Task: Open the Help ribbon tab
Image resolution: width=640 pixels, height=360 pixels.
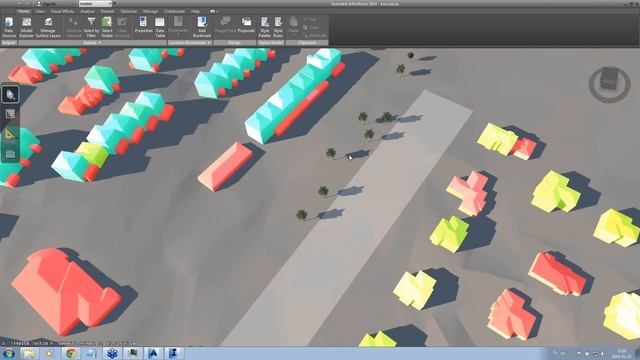Action: point(196,11)
